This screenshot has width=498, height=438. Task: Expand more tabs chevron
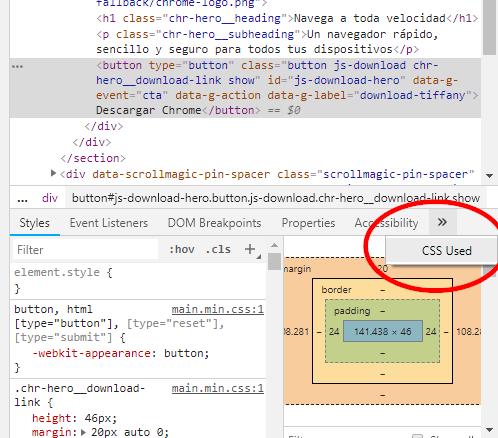pyautogui.click(x=442, y=222)
